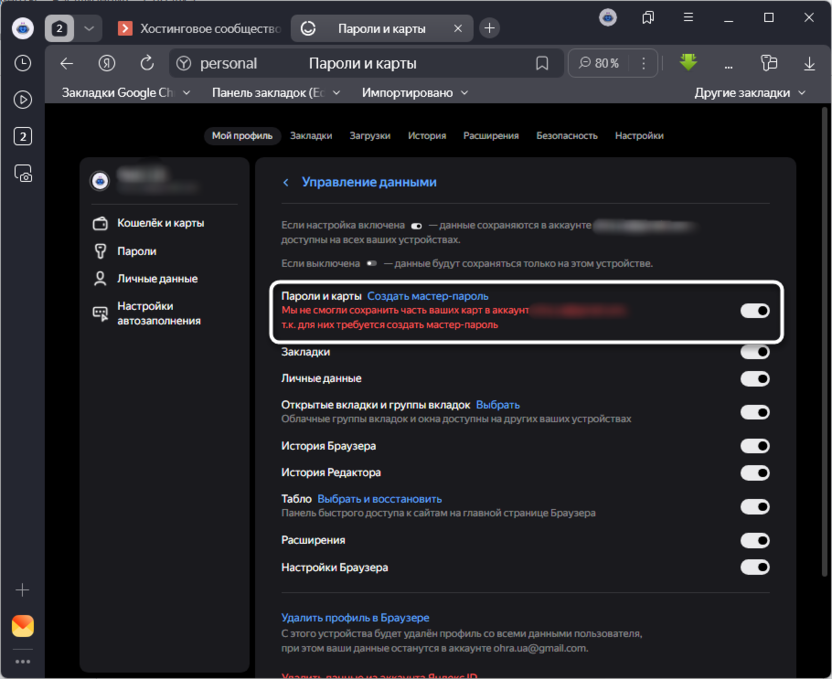Screen dimensions: 832x679
Task: Click the plus icon in sidebar
Action: click(22, 590)
